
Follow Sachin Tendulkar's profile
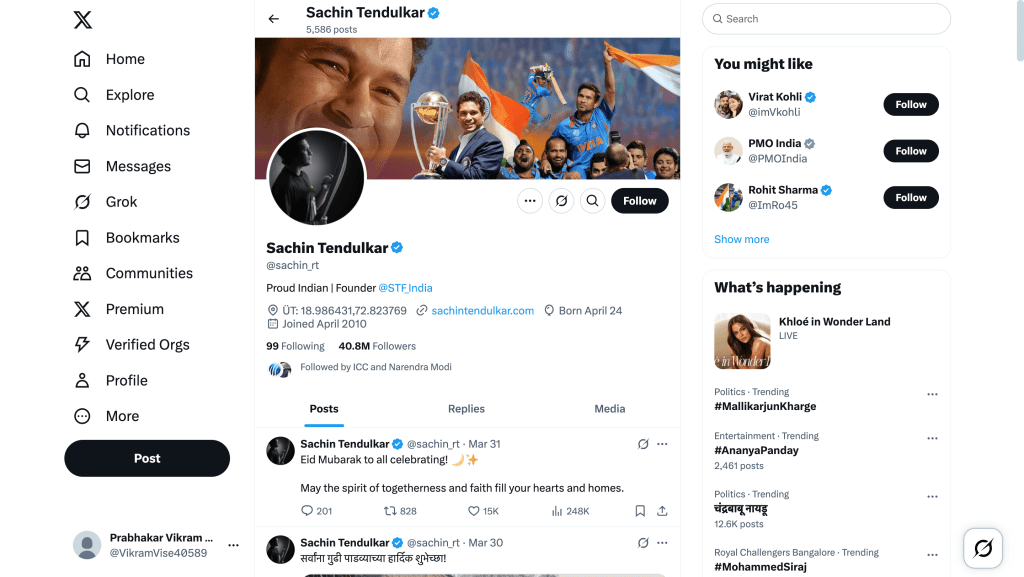click(640, 201)
